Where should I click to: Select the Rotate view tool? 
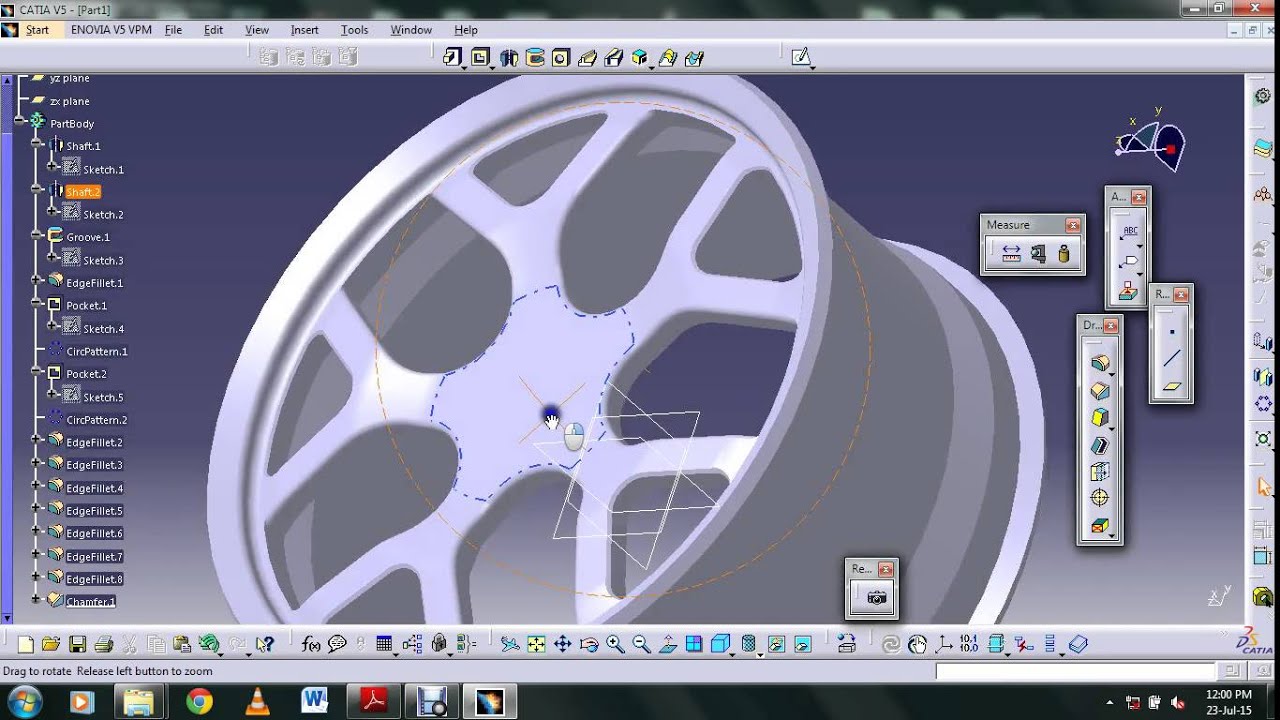588,645
